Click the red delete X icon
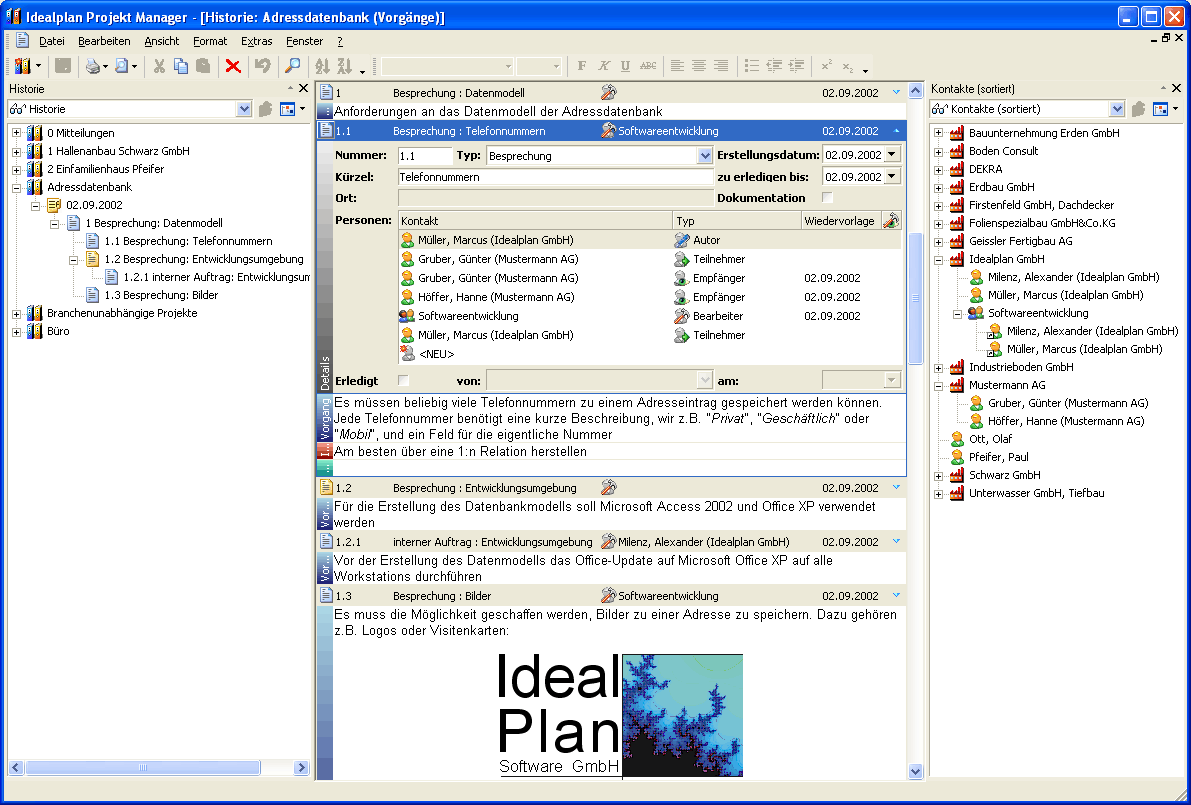 click(x=233, y=67)
